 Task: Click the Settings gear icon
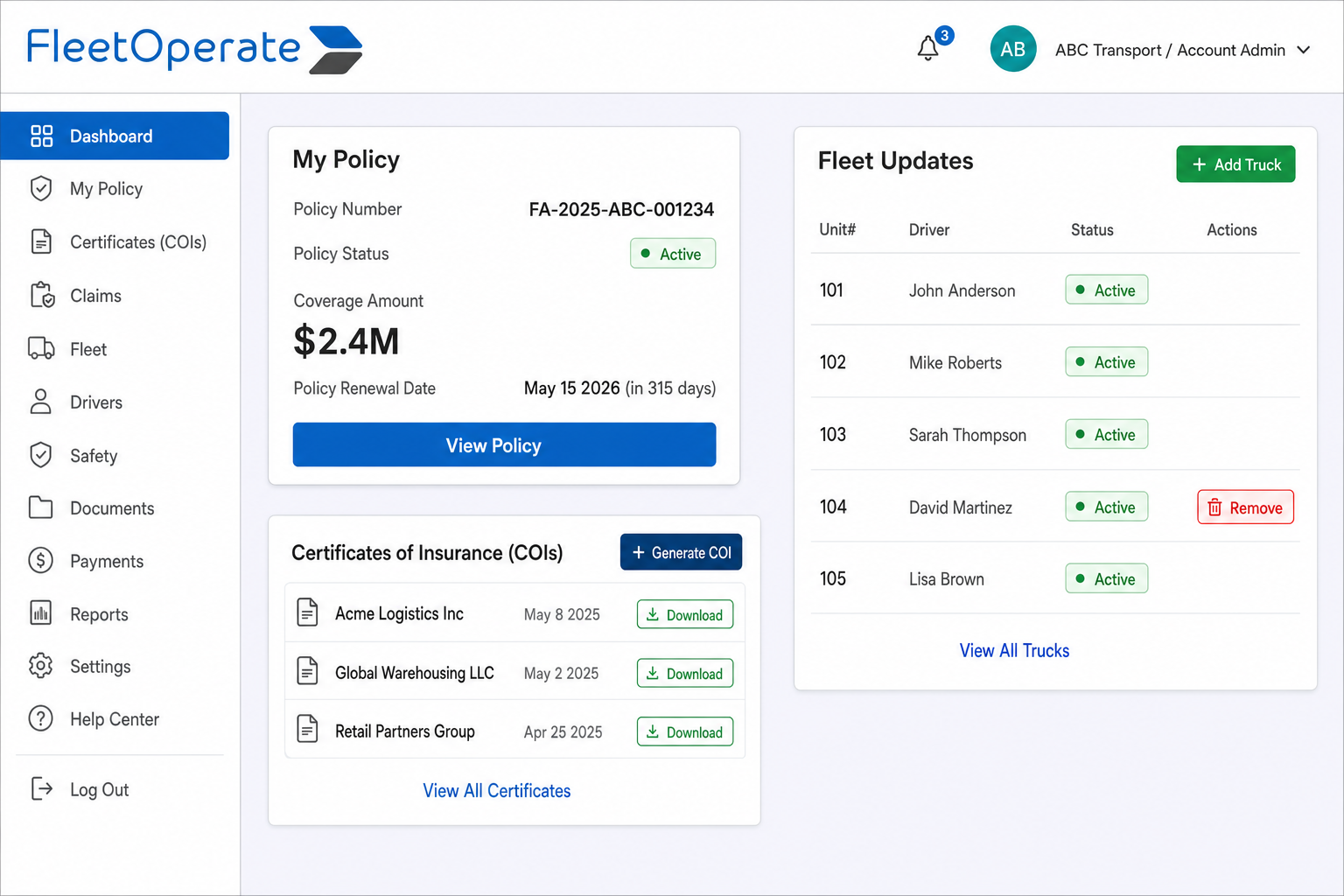point(41,666)
